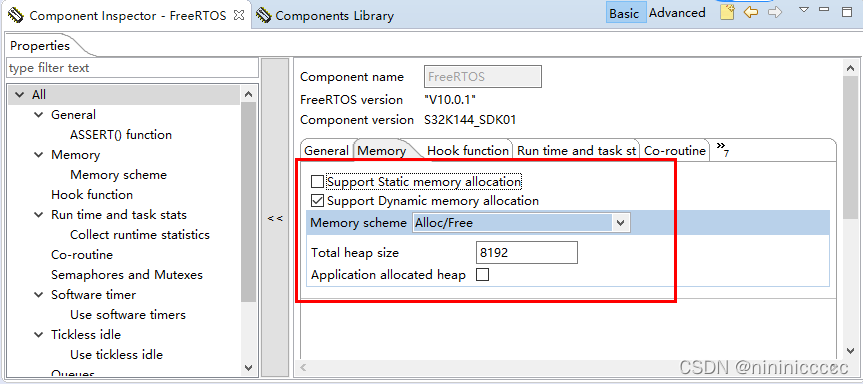
Task: Tick the Application allocated heap checkbox
Action: (x=482, y=275)
